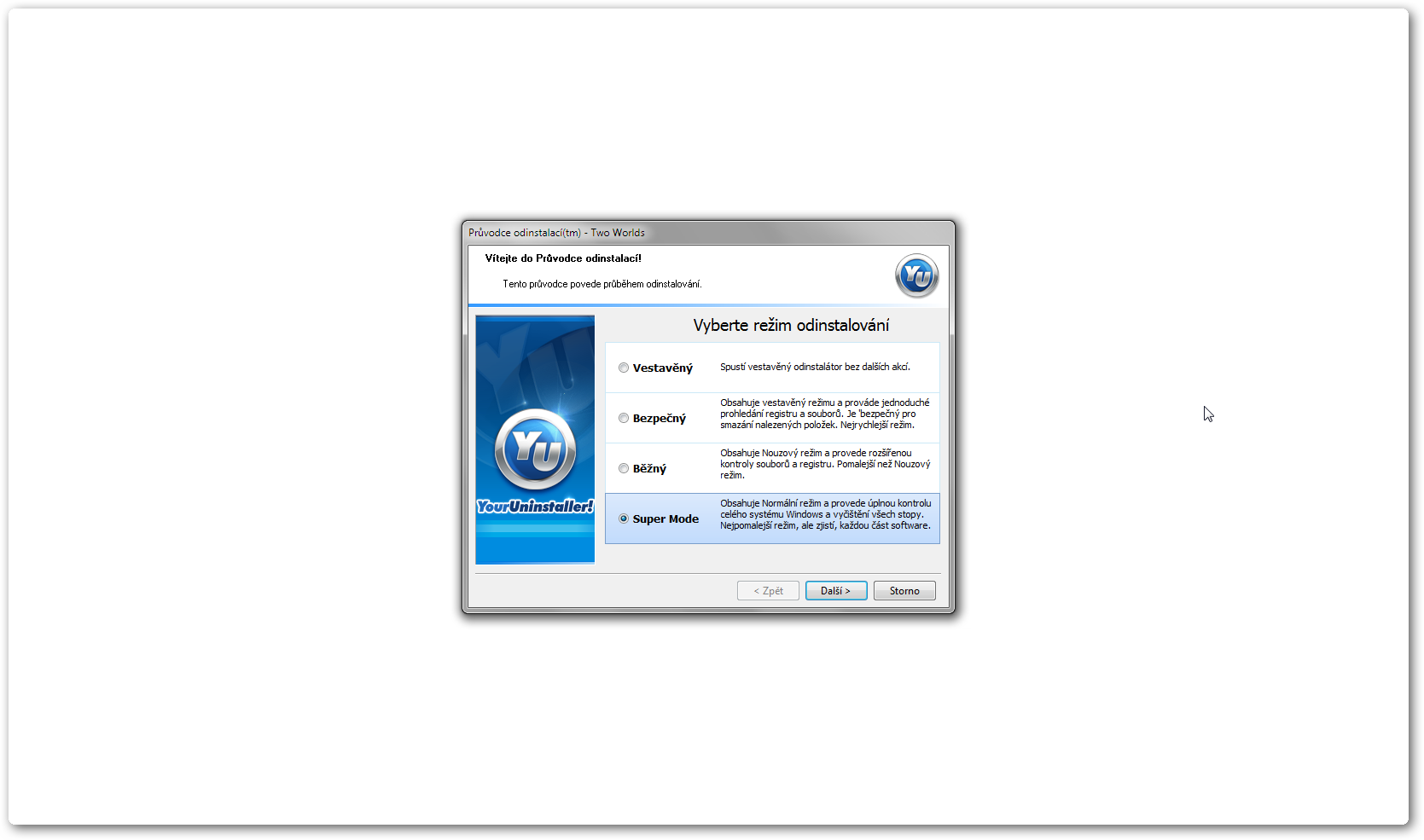Click the Bezpečný mode description paragraph
The height and width of the screenshot is (840, 1424).
824,414
